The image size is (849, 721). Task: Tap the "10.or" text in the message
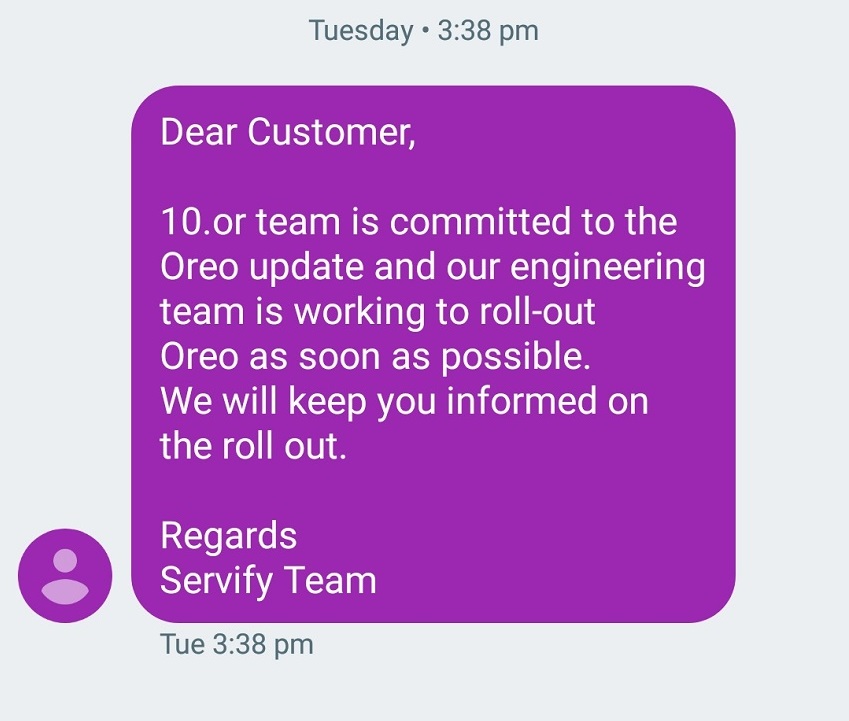click(x=204, y=223)
